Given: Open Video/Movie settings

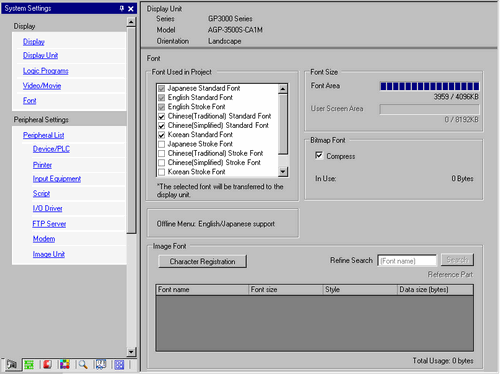Looking at the screenshot, I should coord(42,86).
